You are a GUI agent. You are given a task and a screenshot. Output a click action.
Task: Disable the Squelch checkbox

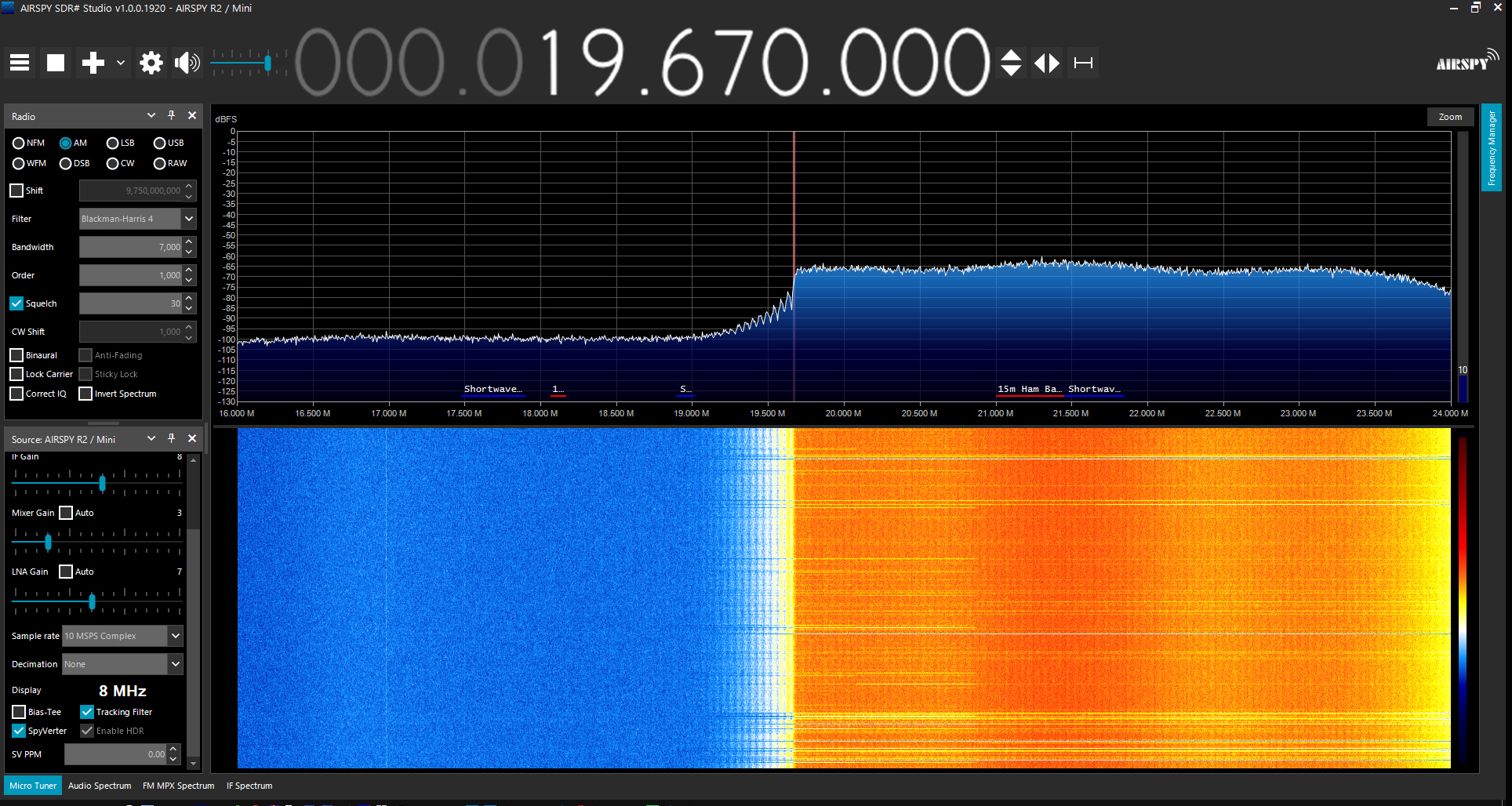pos(16,303)
